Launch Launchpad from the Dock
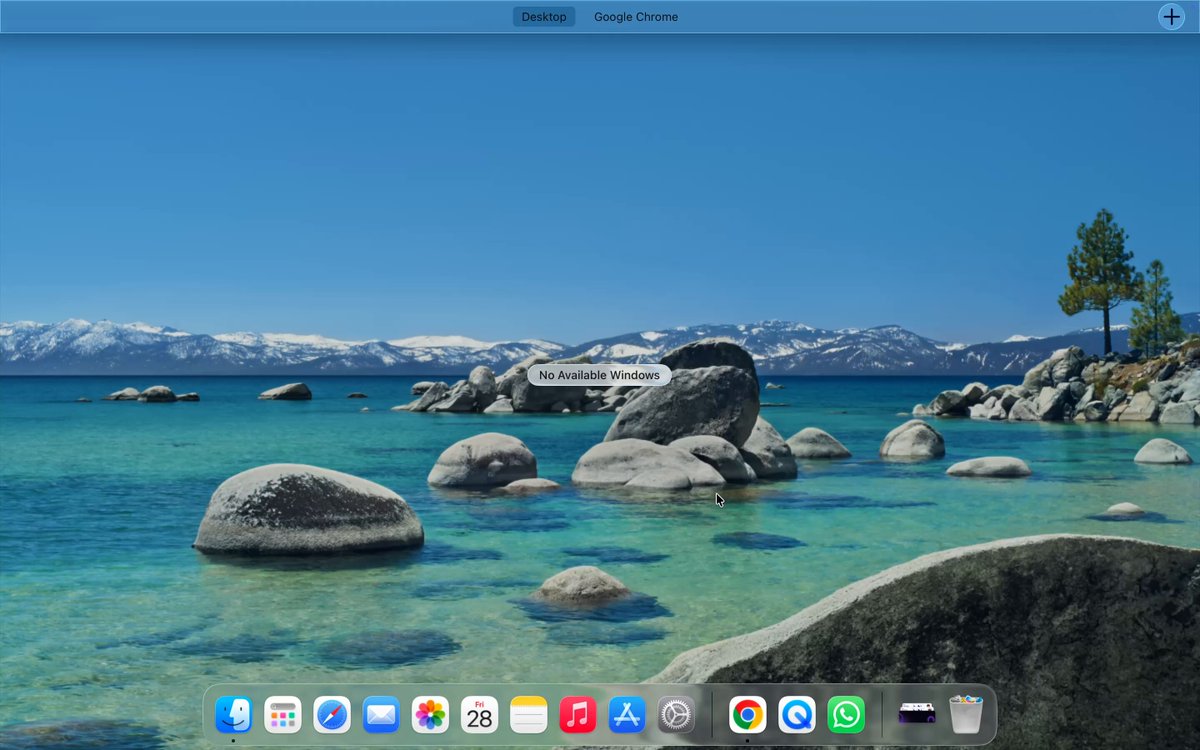 coord(283,715)
